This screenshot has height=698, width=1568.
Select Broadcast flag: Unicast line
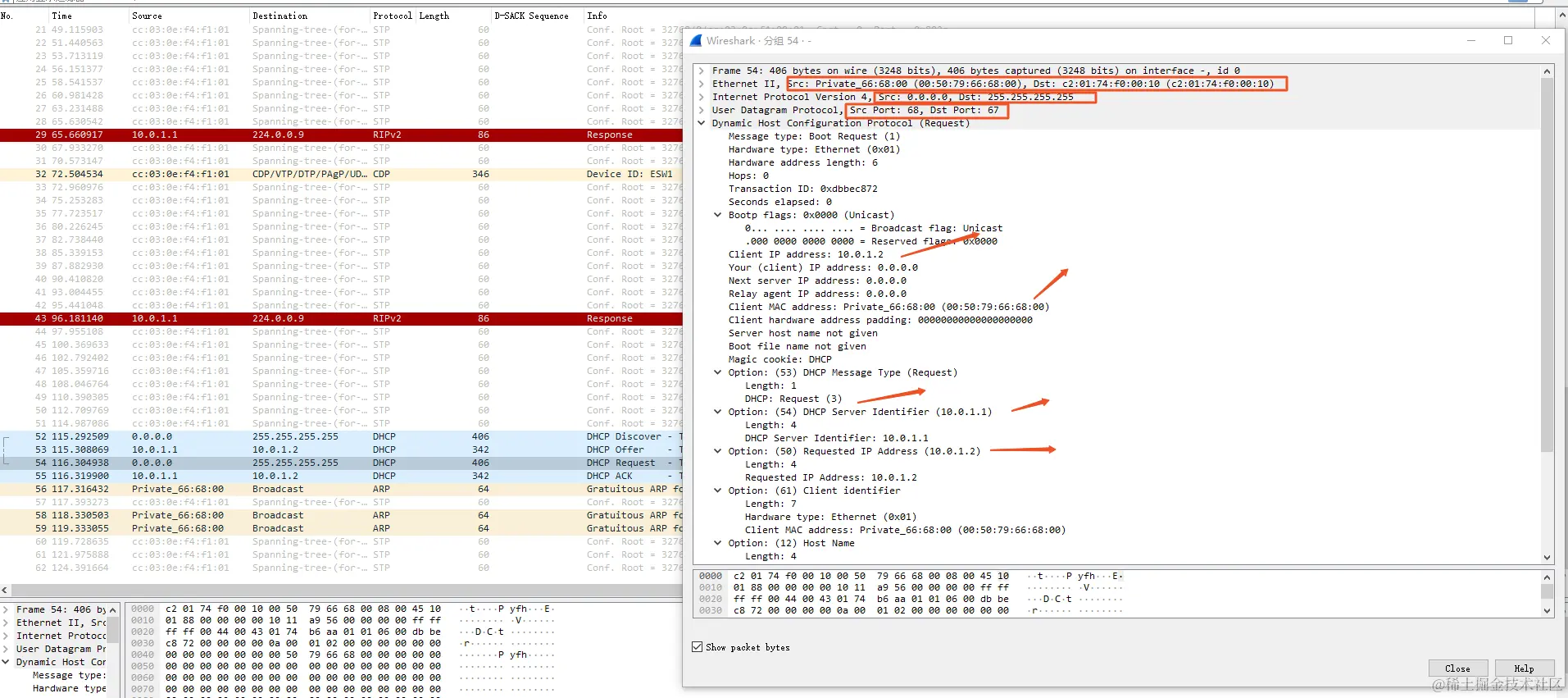pyautogui.click(x=873, y=228)
